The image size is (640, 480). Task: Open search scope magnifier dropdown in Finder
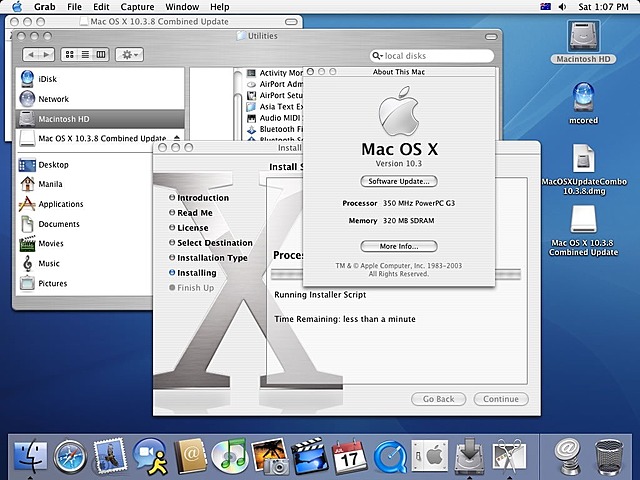[x=377, y=56]
